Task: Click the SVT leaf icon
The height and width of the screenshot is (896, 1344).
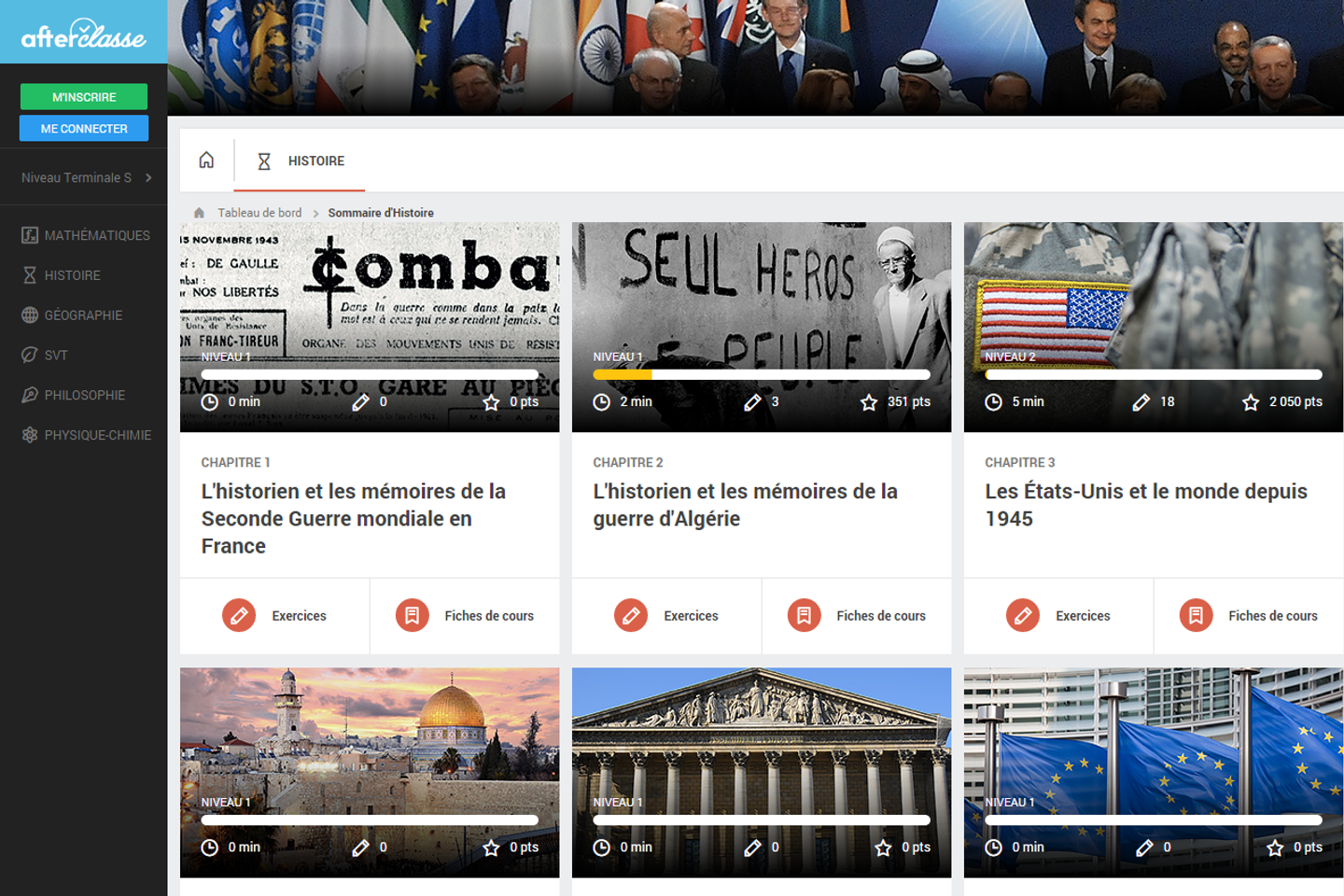Action: pyautogui.click(x=30, y=355)
